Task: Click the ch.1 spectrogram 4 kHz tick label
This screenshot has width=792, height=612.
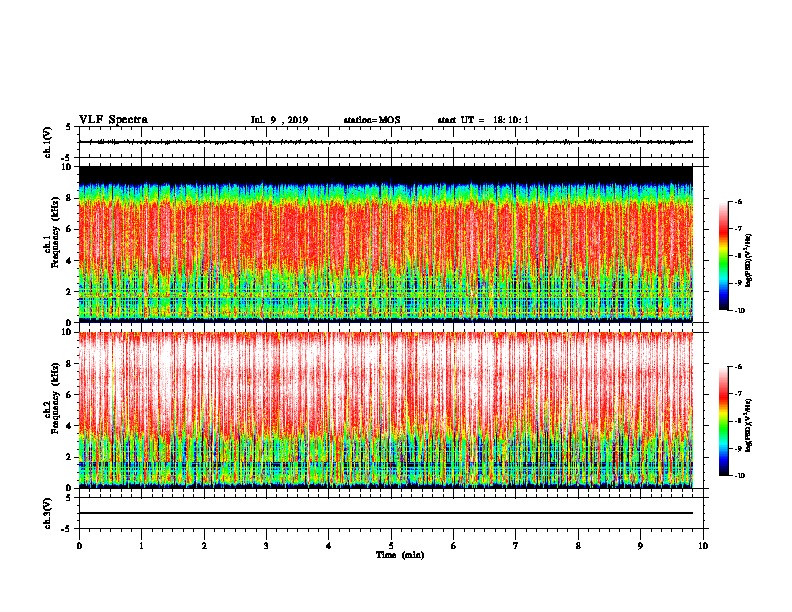Action: [69, 261]
